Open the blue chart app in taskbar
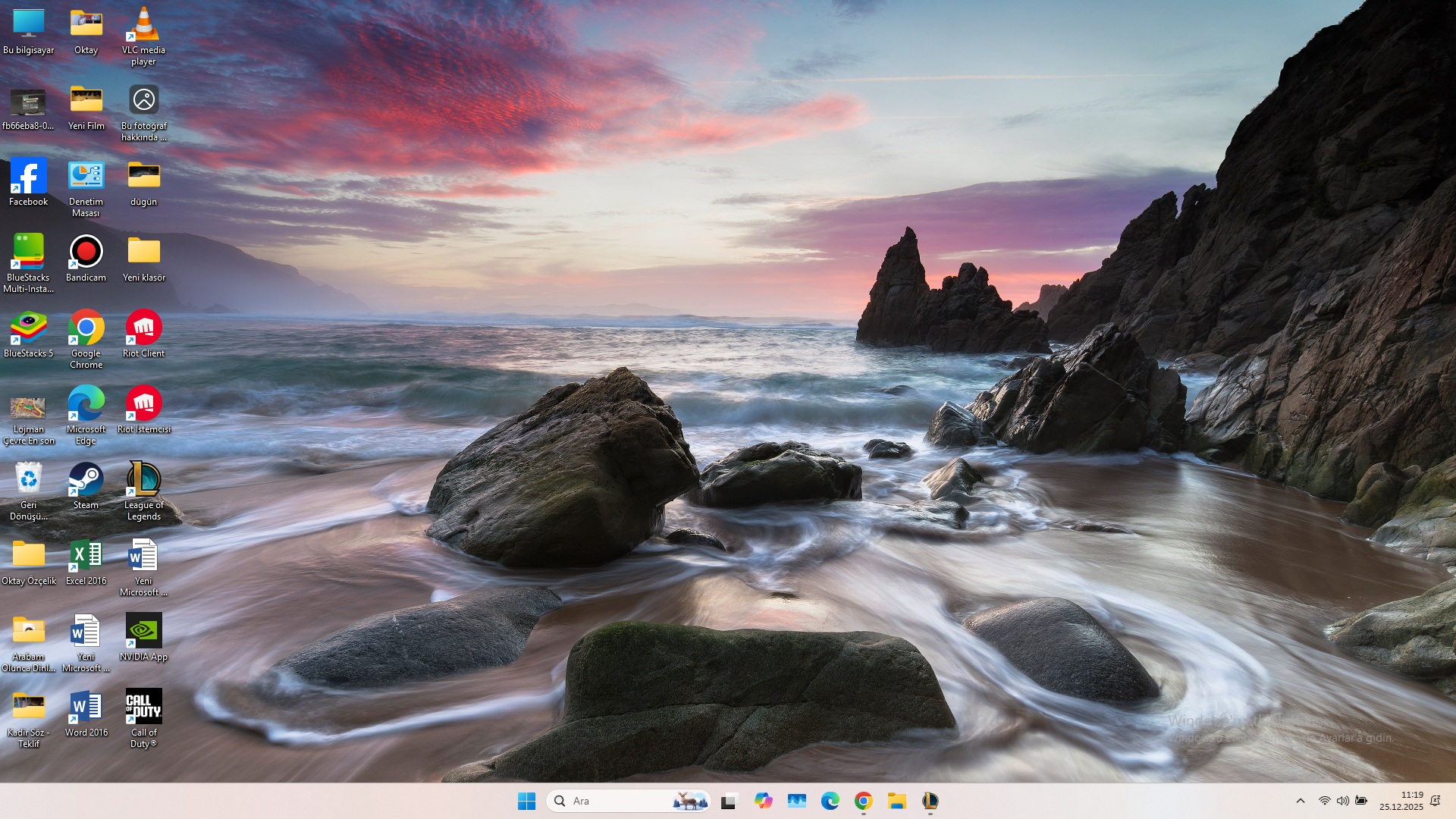The image size is (1456, 819). [x=796, y=801]
